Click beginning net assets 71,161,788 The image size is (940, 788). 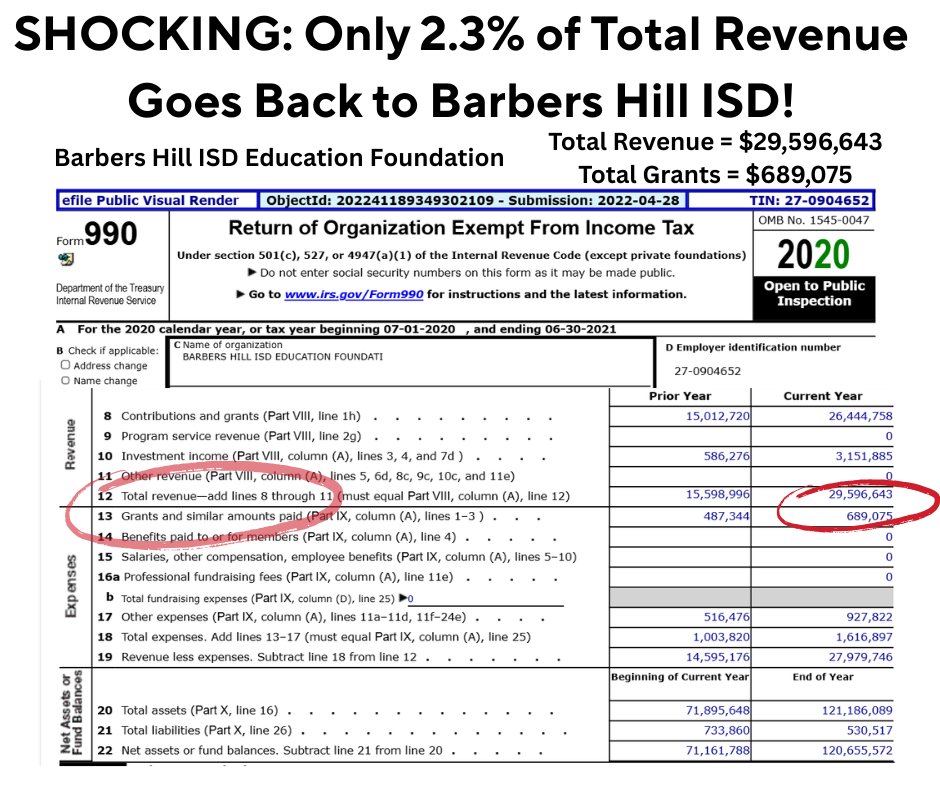(718, 750)
